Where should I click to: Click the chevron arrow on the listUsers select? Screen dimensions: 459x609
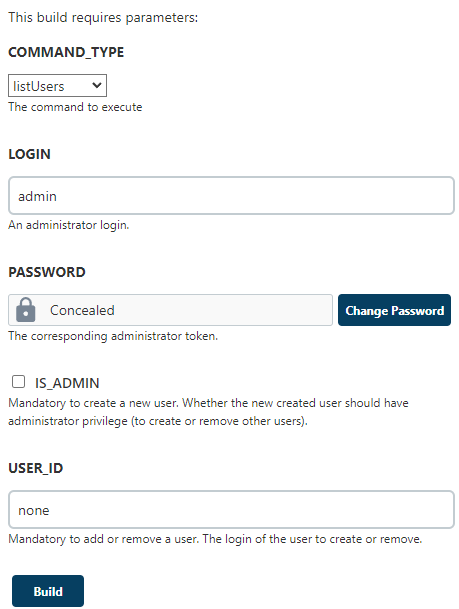click(x=97, y=85)
